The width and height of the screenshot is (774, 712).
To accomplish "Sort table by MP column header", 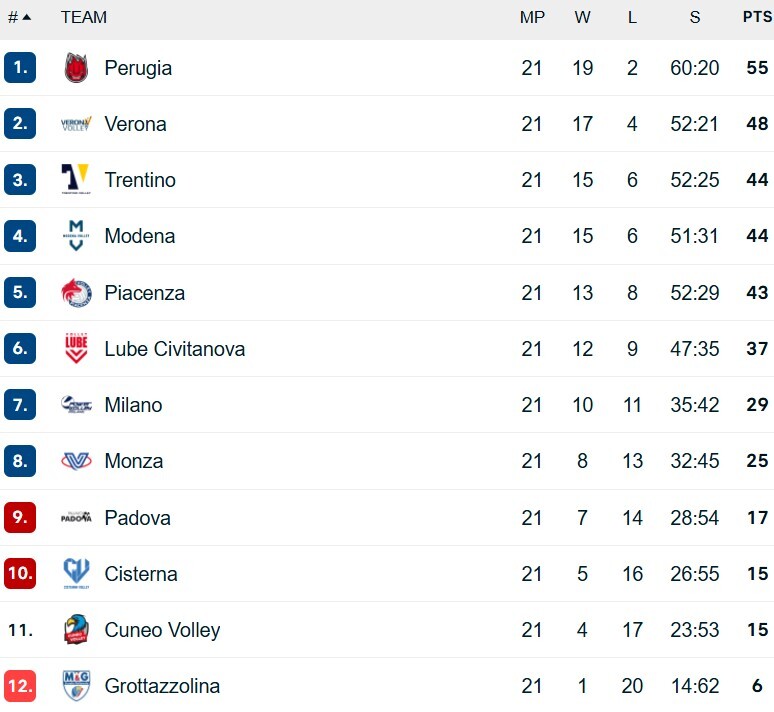I will coord(532,17).
